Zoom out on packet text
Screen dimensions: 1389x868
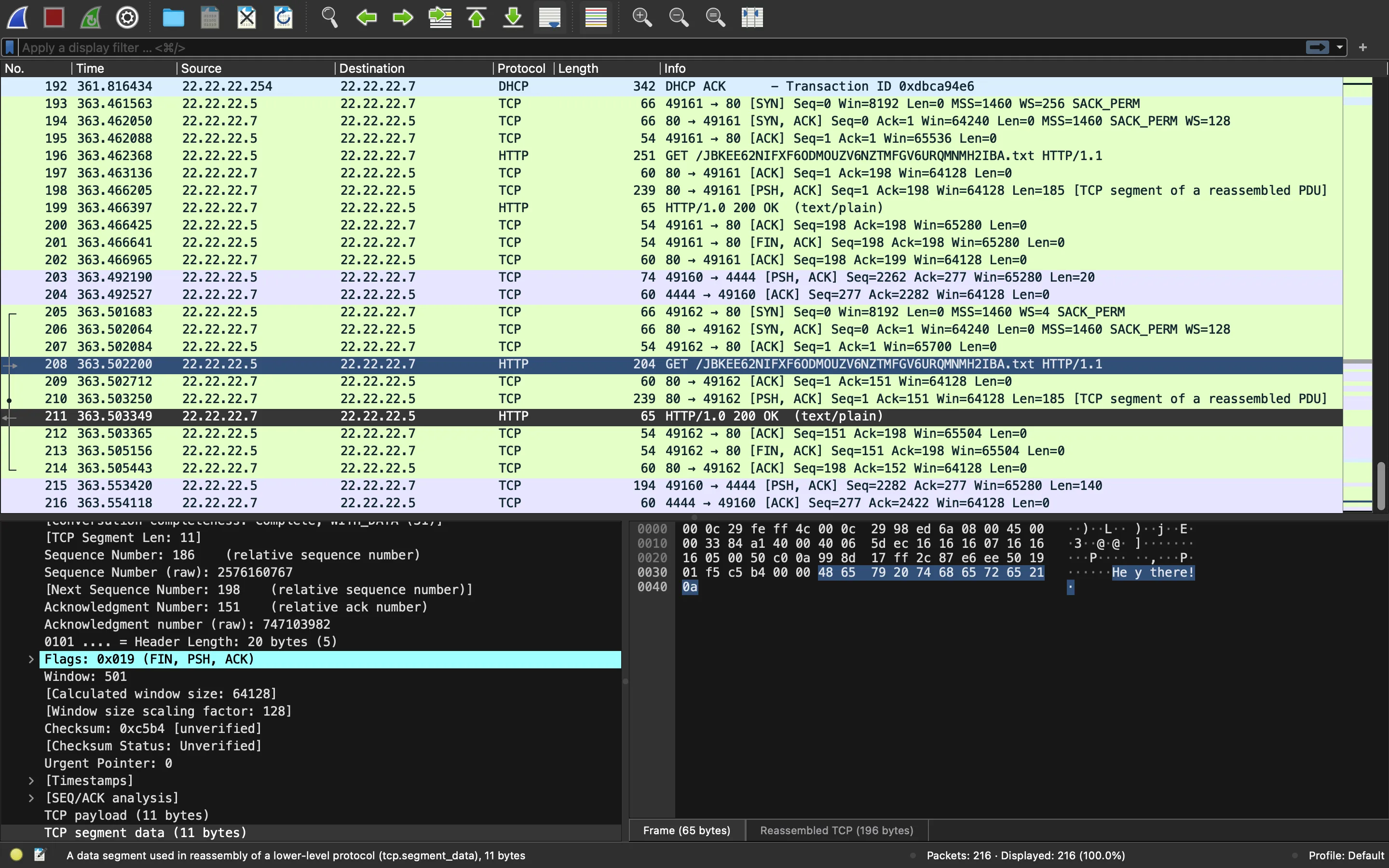[679, 17]
